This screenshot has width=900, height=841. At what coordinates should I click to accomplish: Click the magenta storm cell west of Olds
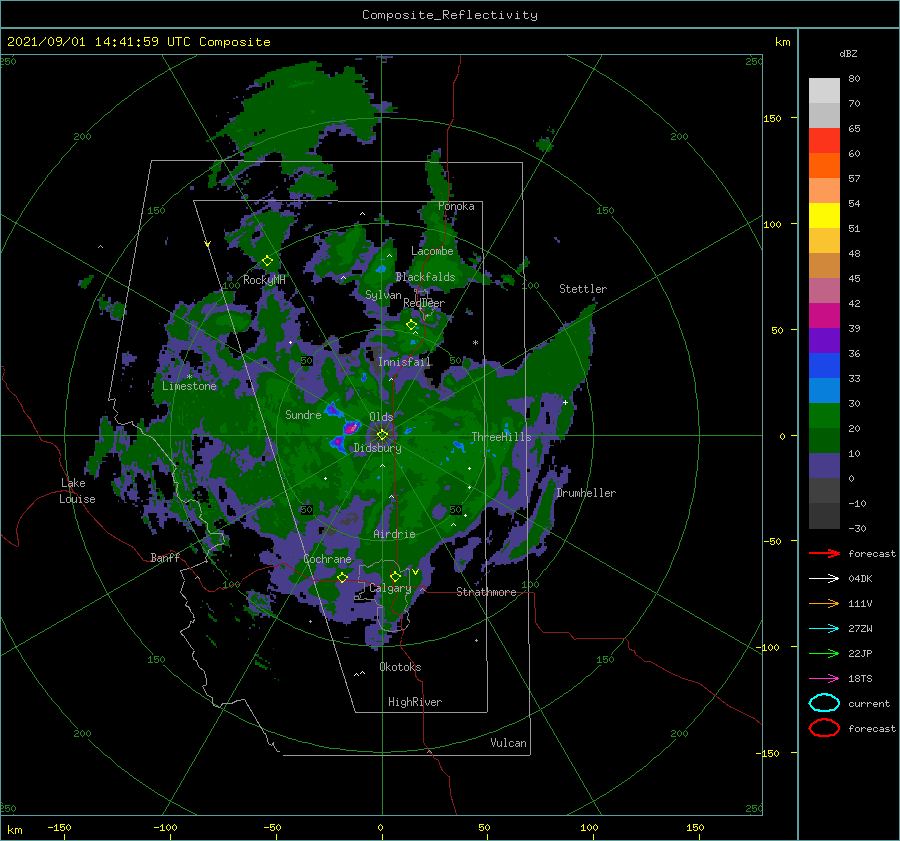pos(351,428)
